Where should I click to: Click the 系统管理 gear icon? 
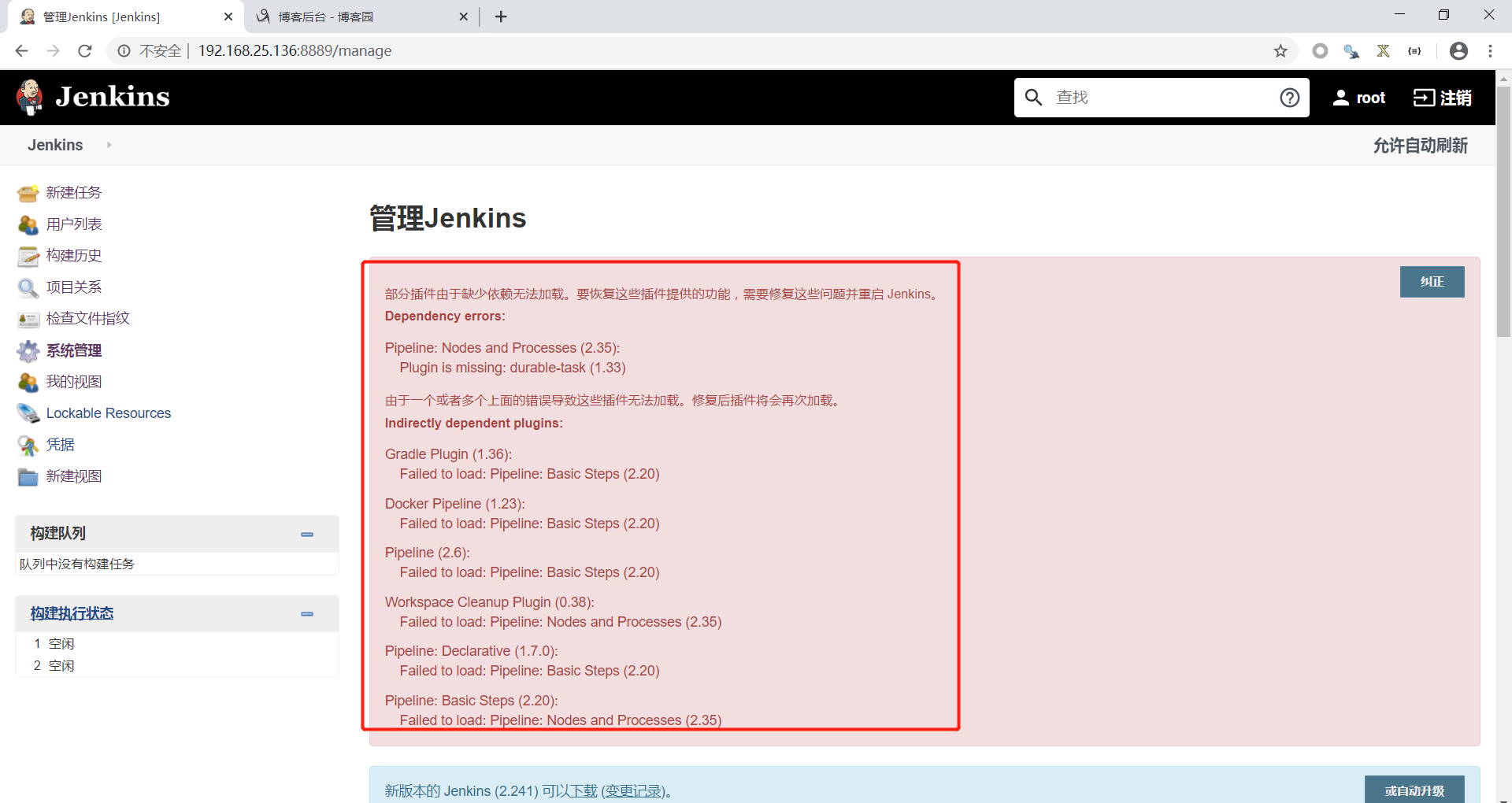(x=28, y=350)
